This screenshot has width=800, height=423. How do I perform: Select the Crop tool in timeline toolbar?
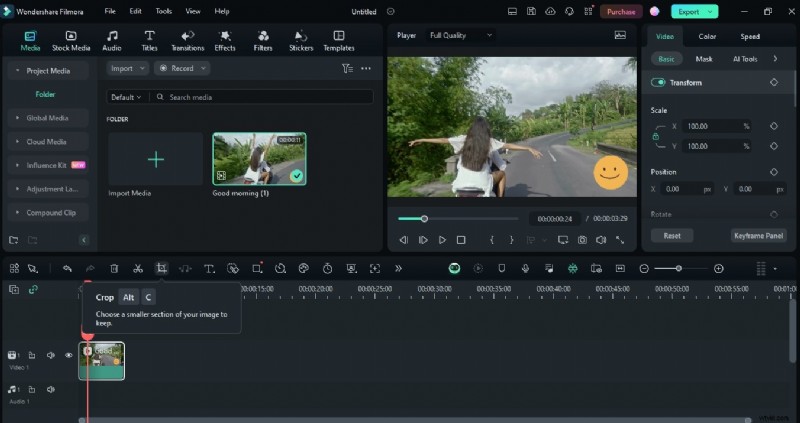click(x=161, y=268)
